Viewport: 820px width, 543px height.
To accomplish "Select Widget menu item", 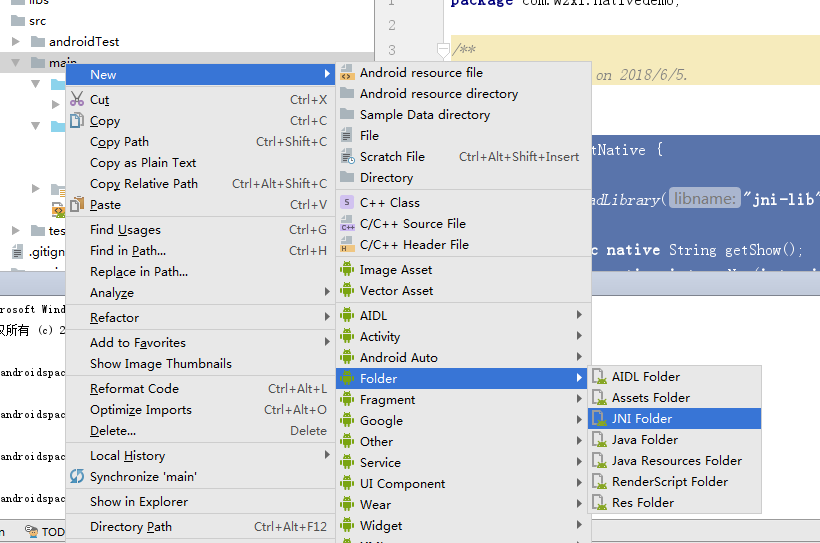I will click(463, 525).
